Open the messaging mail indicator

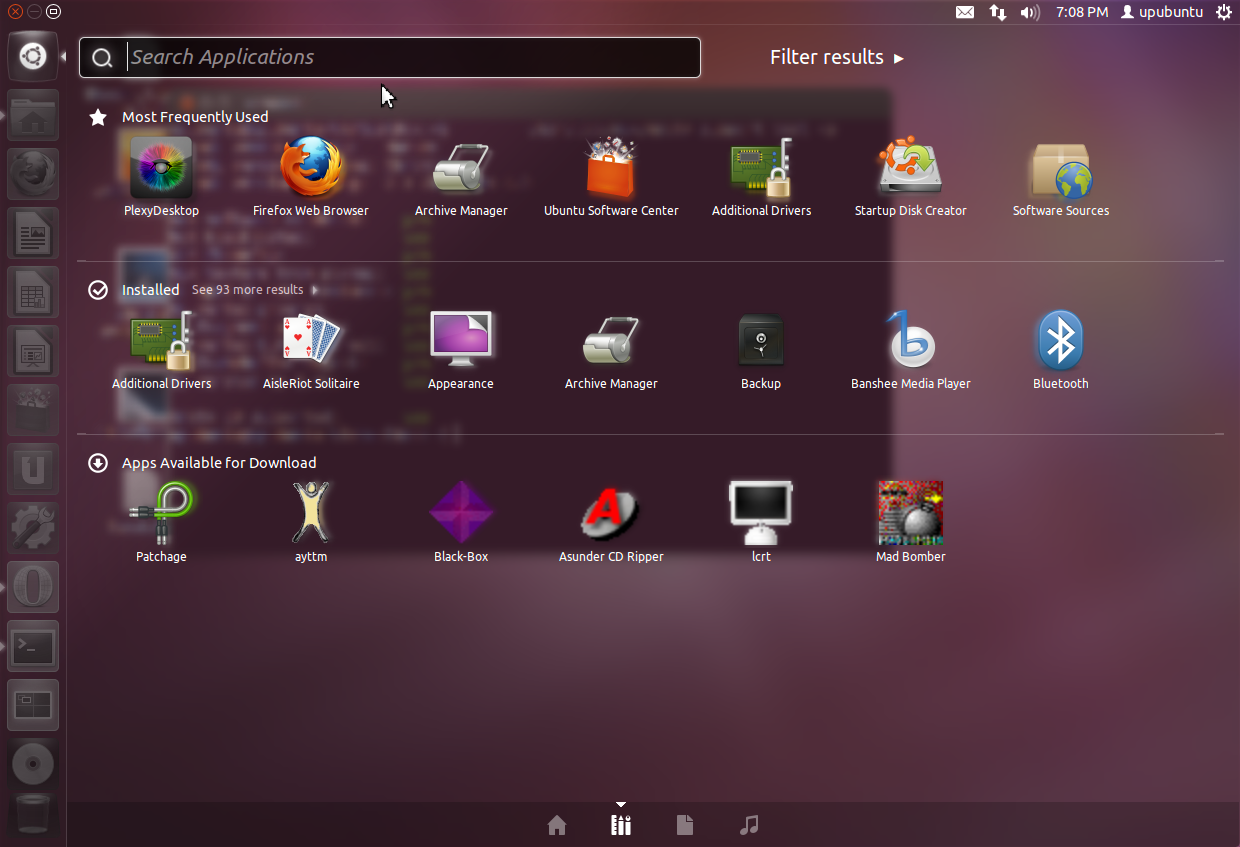965,12
